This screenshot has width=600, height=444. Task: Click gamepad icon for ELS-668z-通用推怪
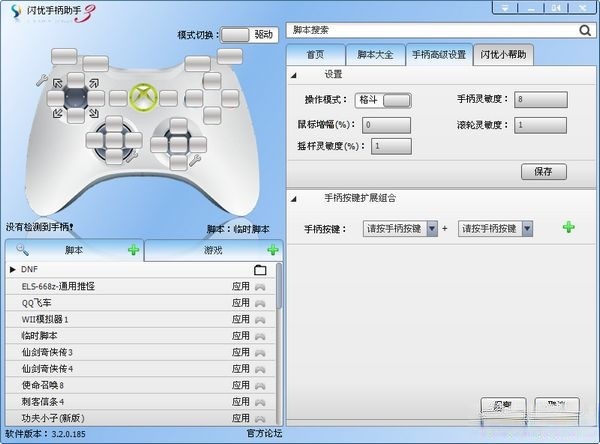point(260,287)
